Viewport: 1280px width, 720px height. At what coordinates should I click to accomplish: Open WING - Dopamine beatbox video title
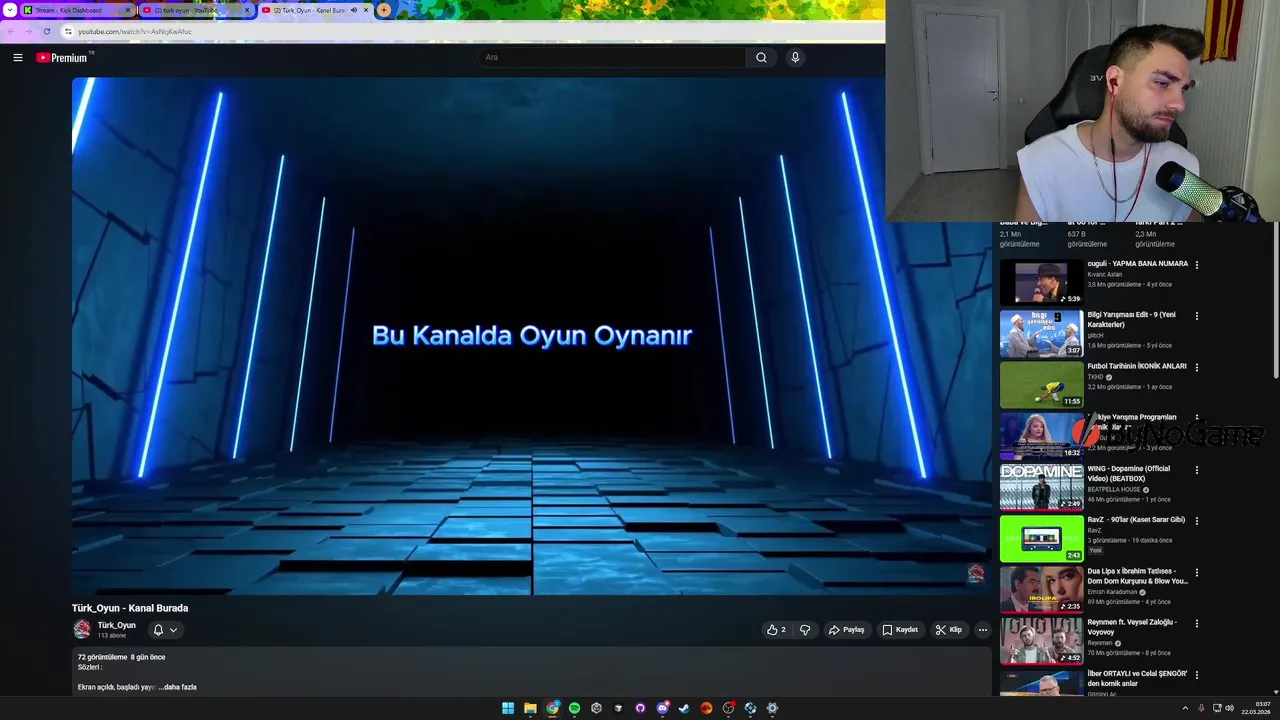click(1129, 473)
